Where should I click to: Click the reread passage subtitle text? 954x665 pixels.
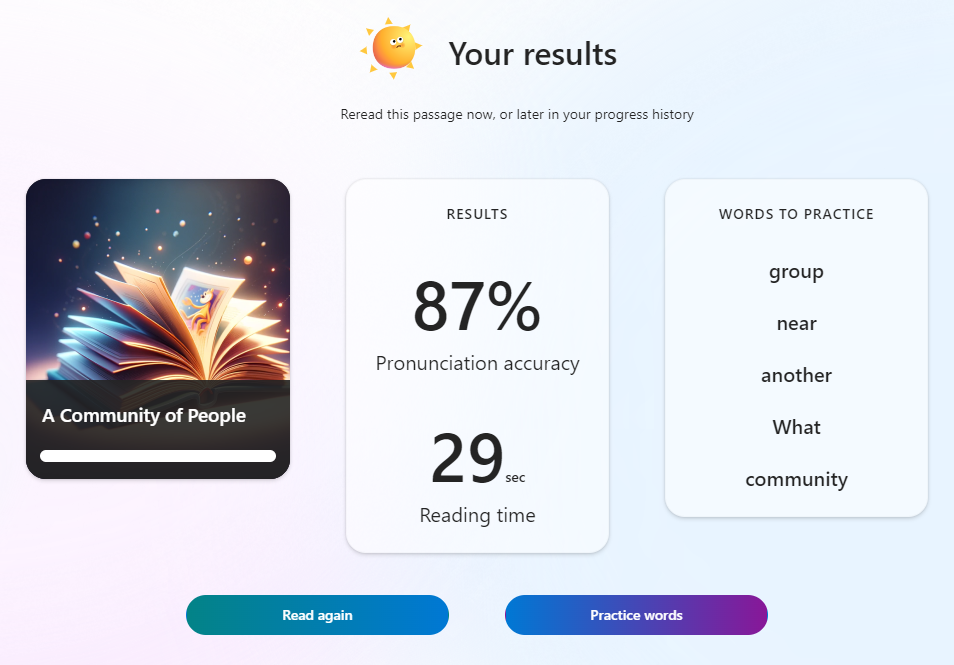coord(517,114)
